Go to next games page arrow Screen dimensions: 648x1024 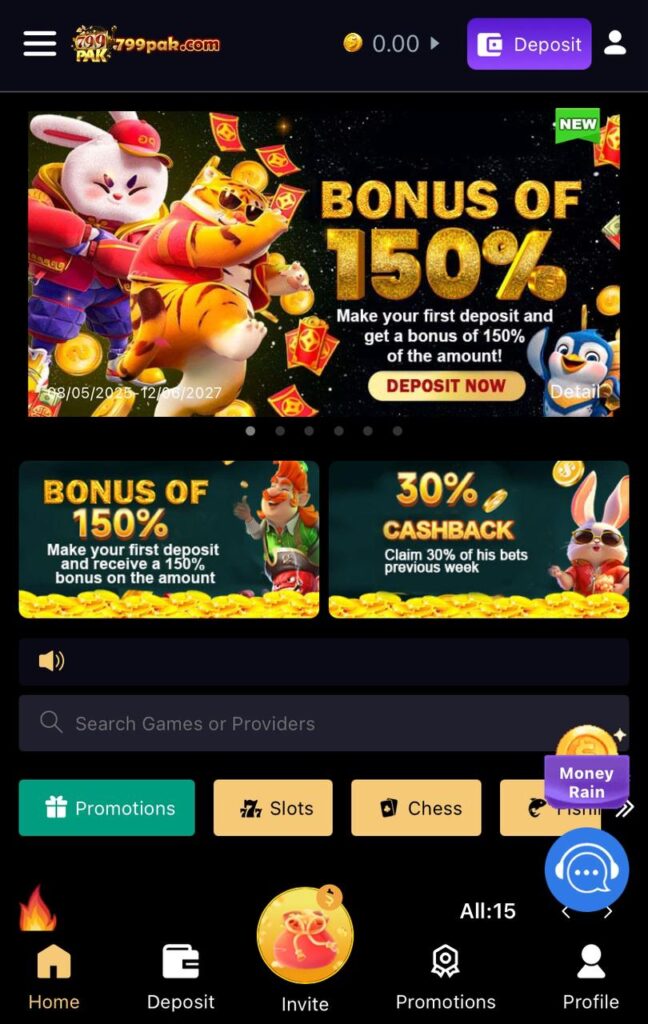608,912
